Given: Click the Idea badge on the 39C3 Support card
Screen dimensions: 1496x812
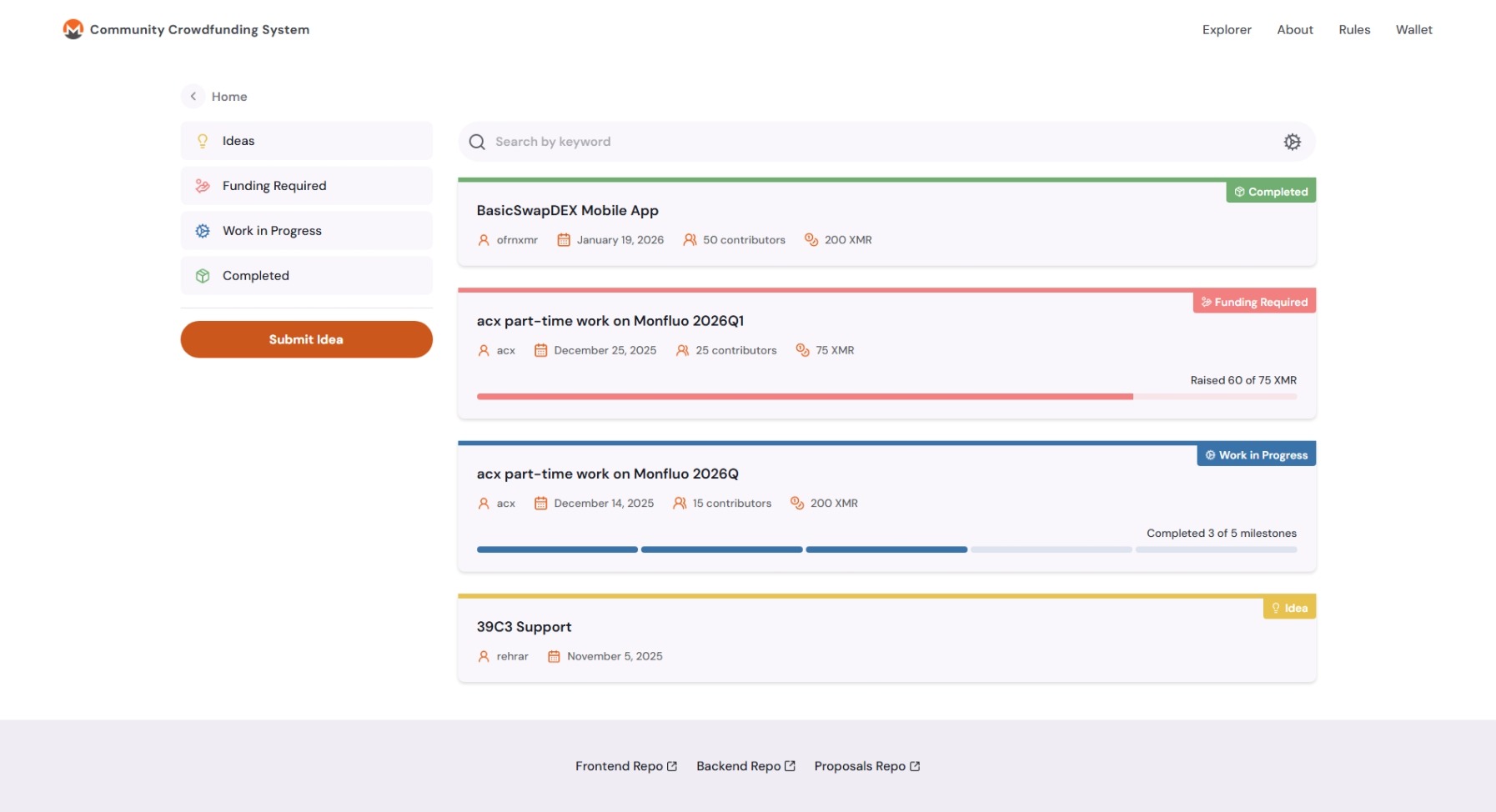Looking at the screenshot, I should pyautogui.click(x=1289, y=608).
